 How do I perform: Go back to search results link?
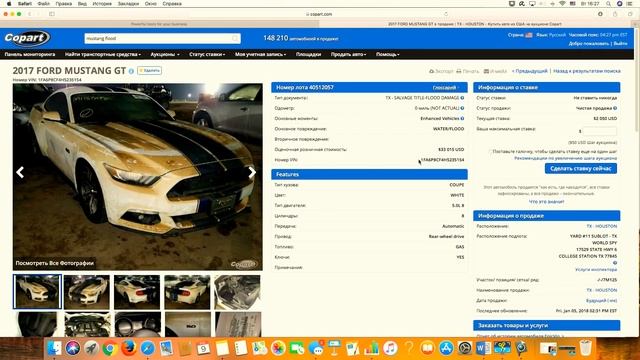pyautogui.click(x=587, y=71)
